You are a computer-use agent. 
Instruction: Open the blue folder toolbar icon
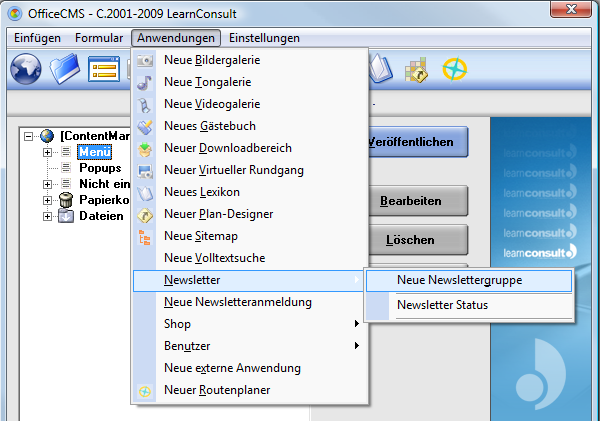click(65, 69)
